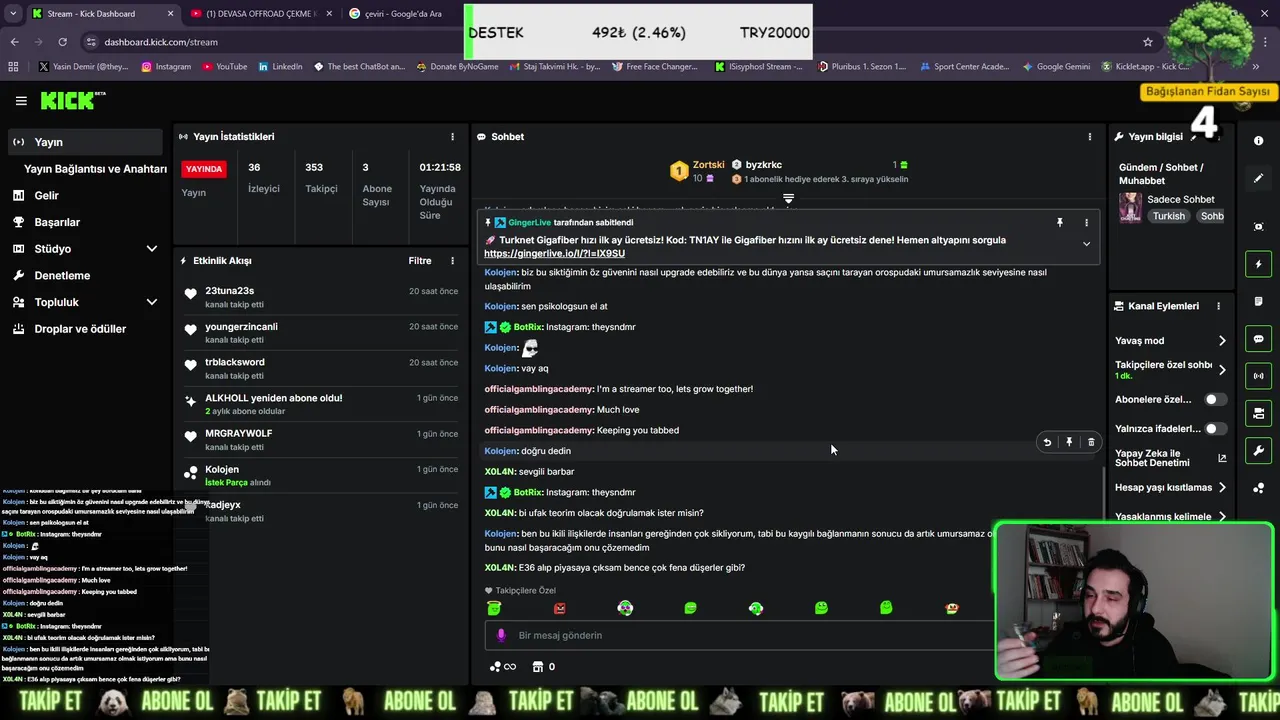Unpin the GingerLive pinned message
1280x720 pixels.
(1060, 223)
